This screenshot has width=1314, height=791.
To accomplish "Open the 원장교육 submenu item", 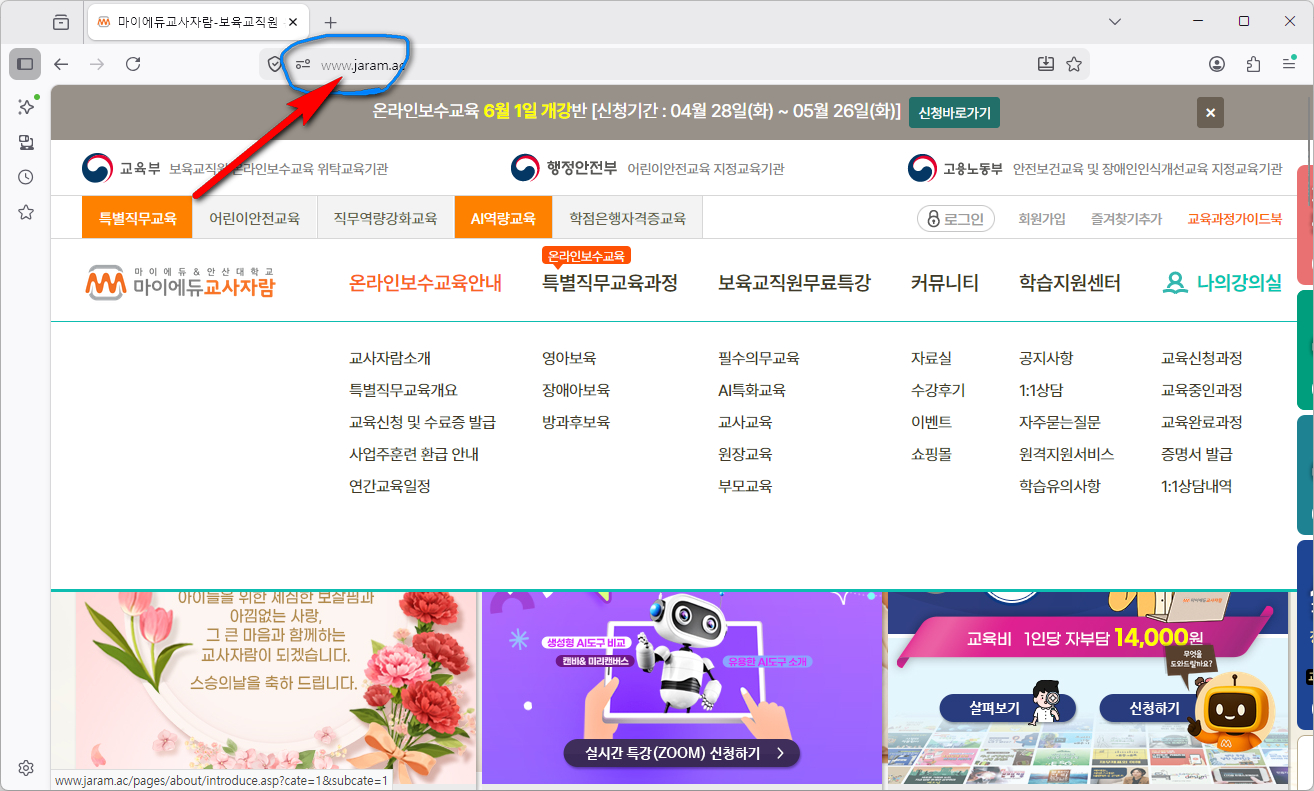I will 745,454.
